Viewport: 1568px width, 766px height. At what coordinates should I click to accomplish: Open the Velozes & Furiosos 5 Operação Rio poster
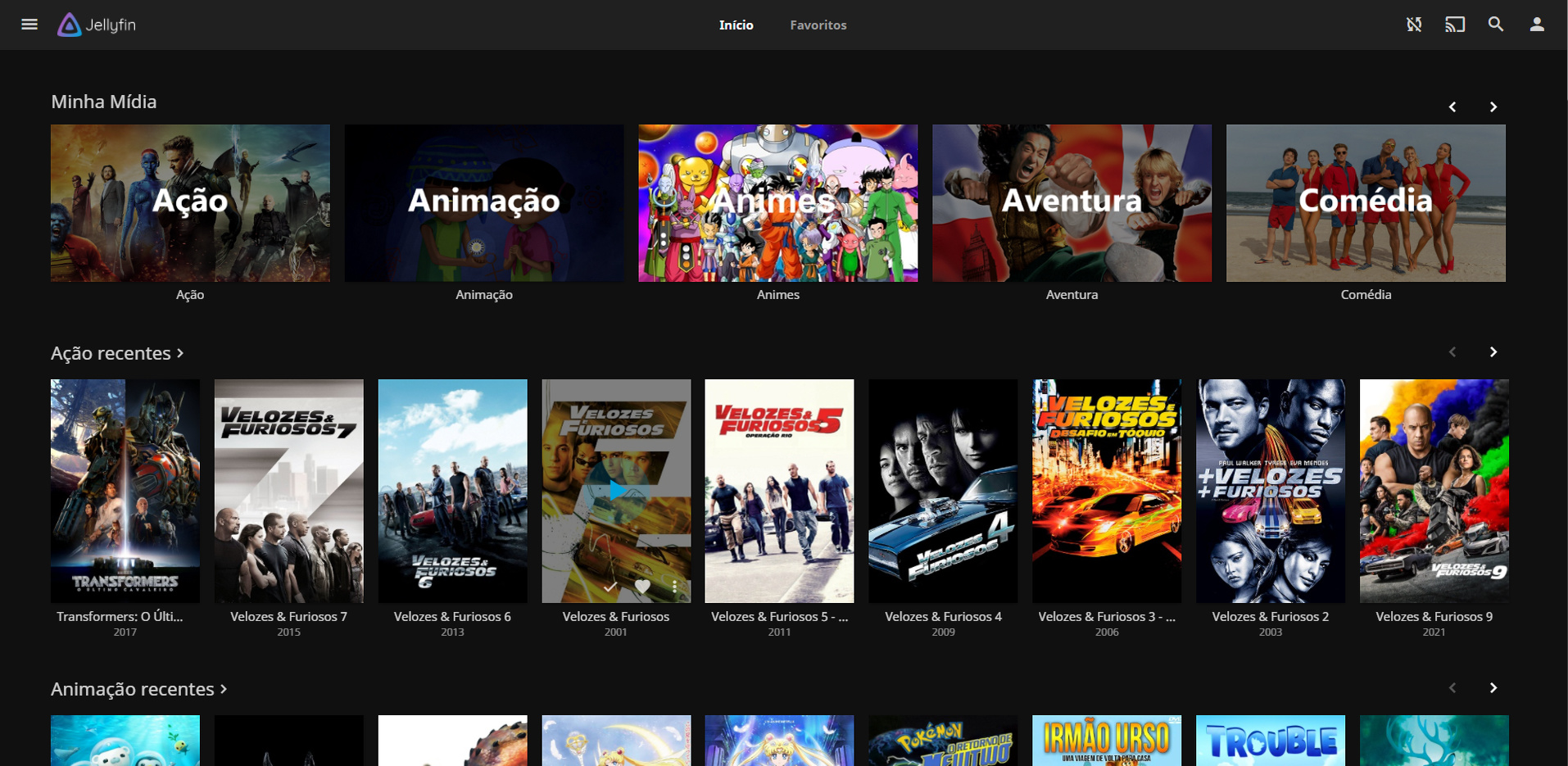click(x=780, y=491)
